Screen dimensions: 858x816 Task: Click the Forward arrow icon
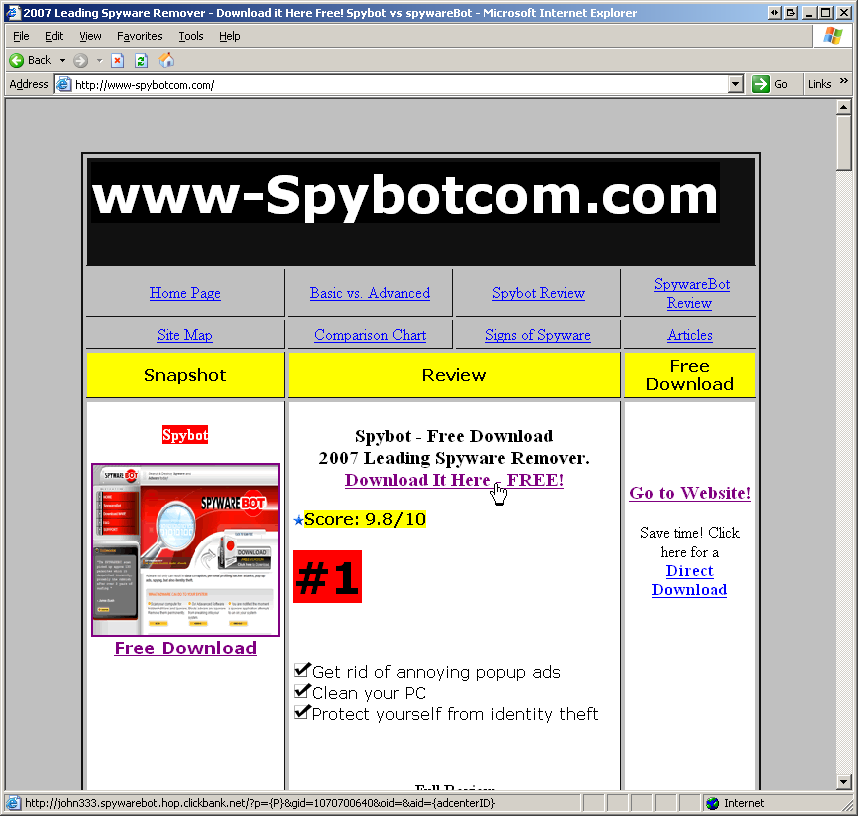[80, 60]
